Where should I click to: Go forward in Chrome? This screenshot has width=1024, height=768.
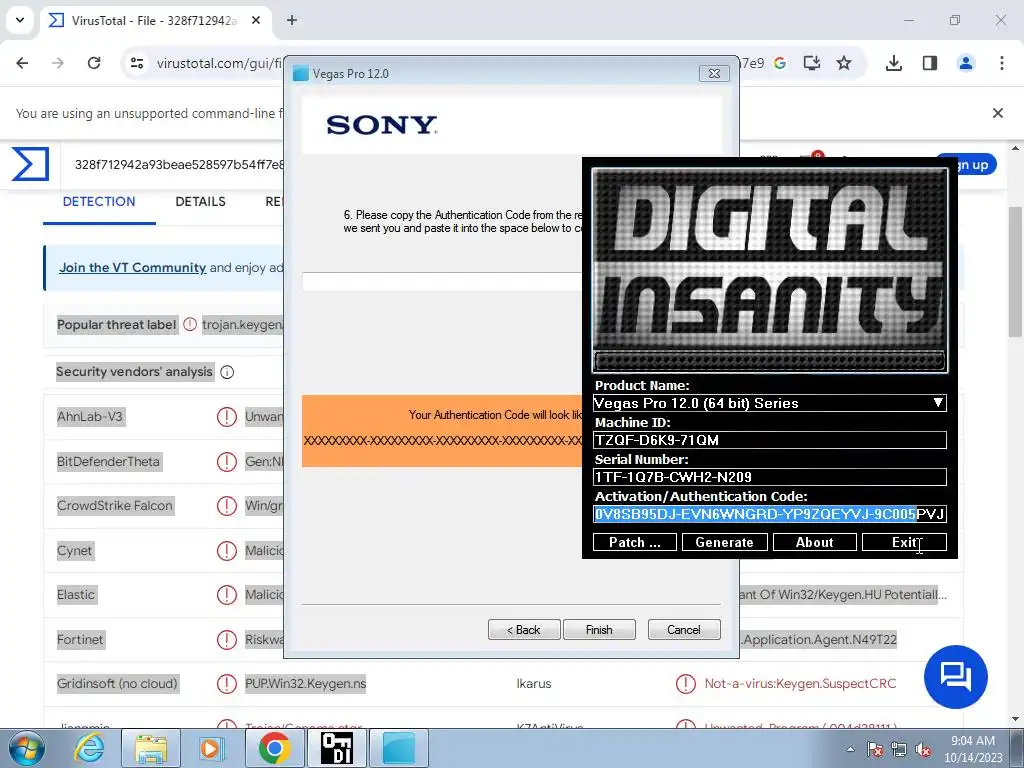pyautogui.click(x=58, y=63)
